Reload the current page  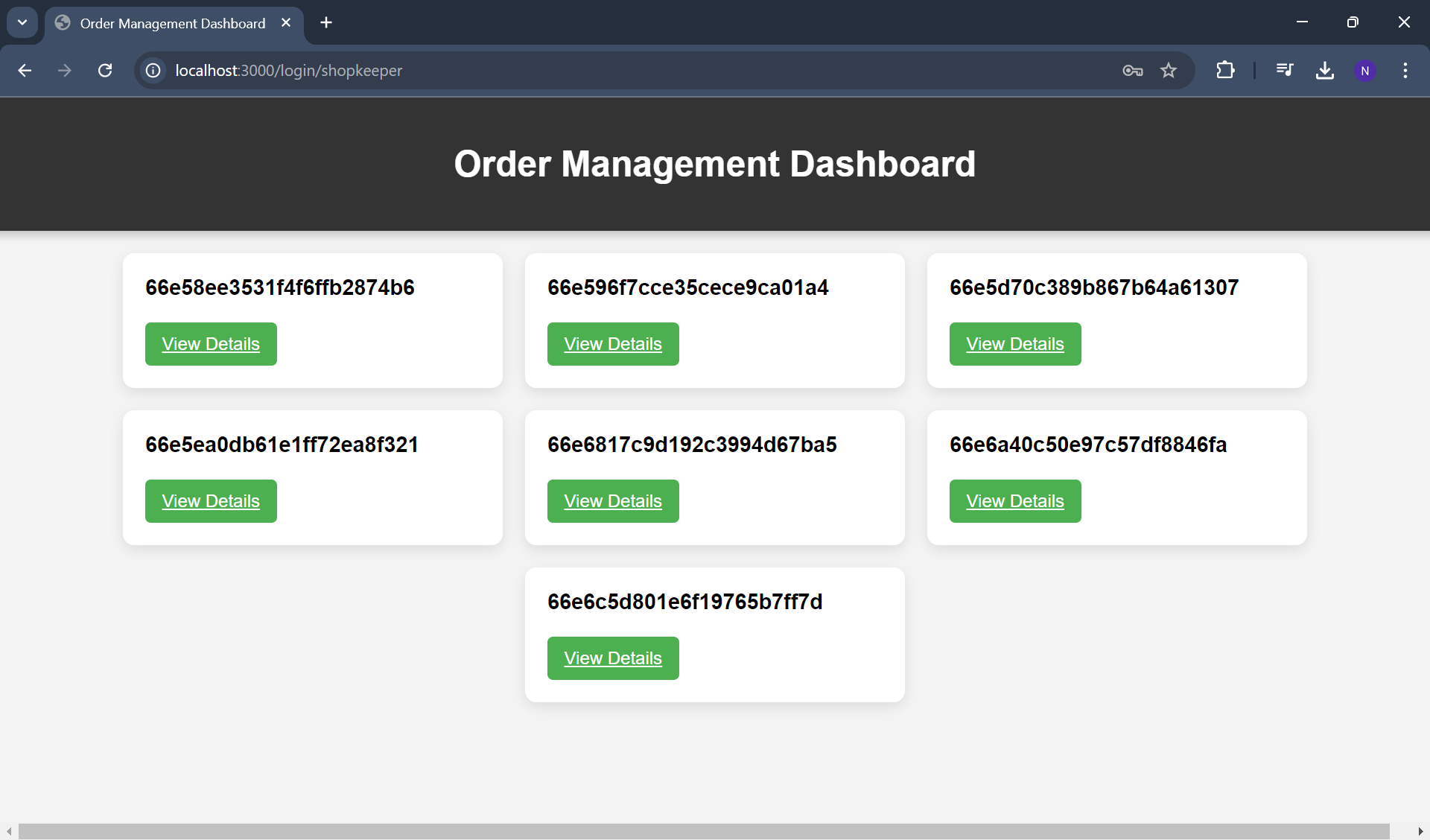pyautogui.click(x=105, y=70)
